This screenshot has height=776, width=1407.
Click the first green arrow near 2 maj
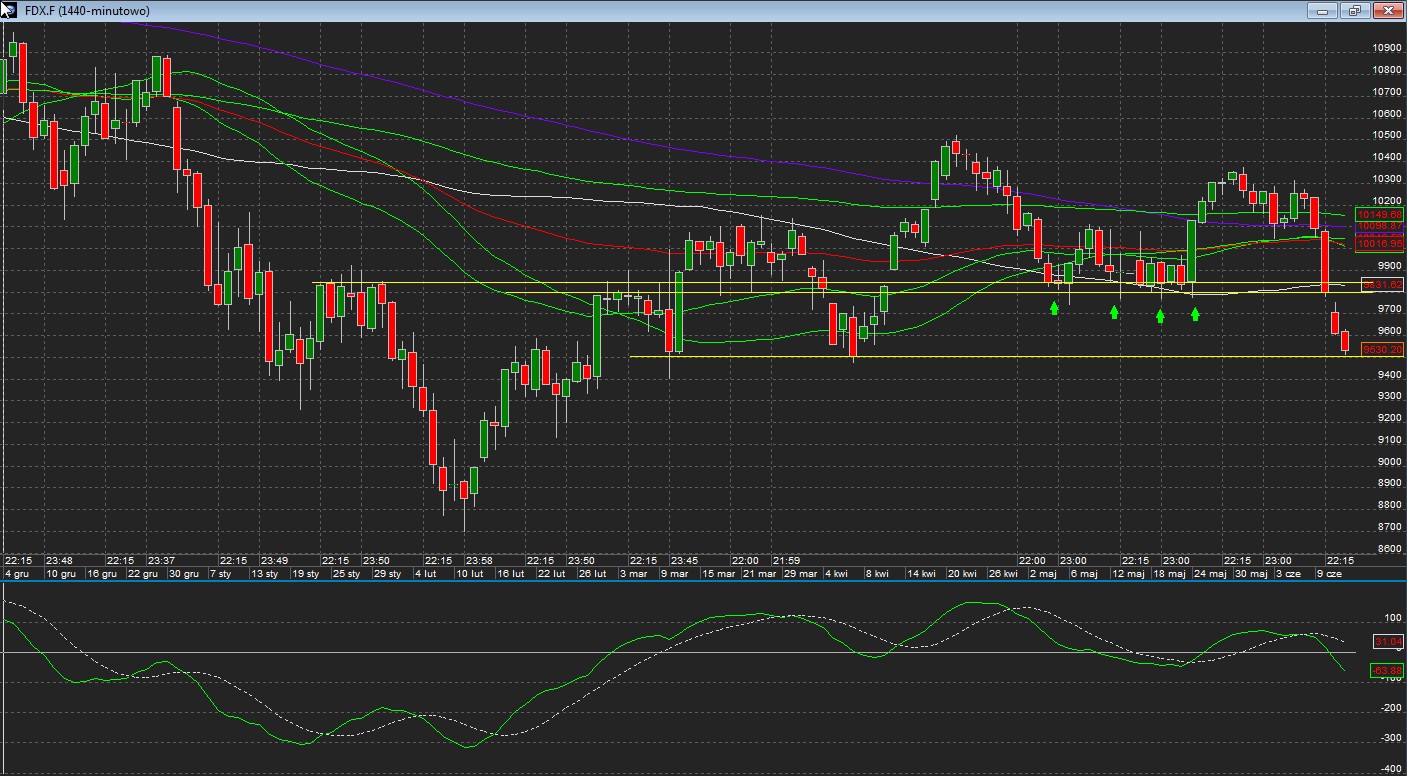[x=1054, y=309]
